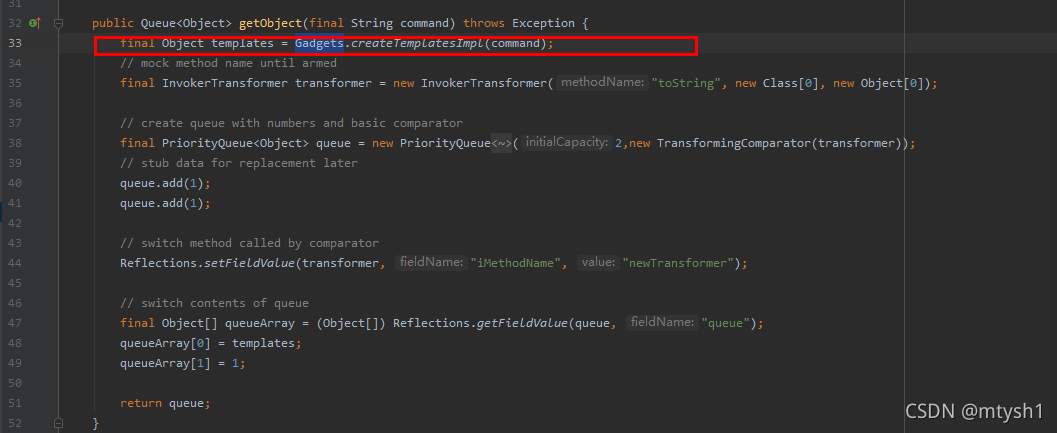Click the Exception type on line 32
This screenshot has height=433, width=1057.
[543, 24]
